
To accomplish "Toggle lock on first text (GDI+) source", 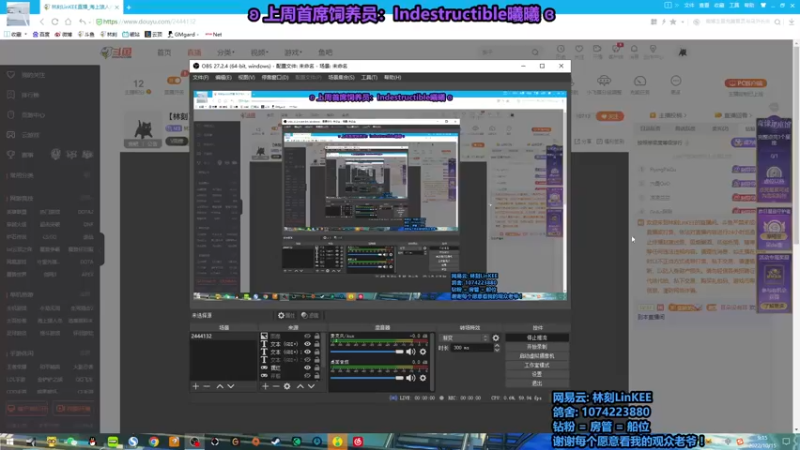I will pos(317,344).
